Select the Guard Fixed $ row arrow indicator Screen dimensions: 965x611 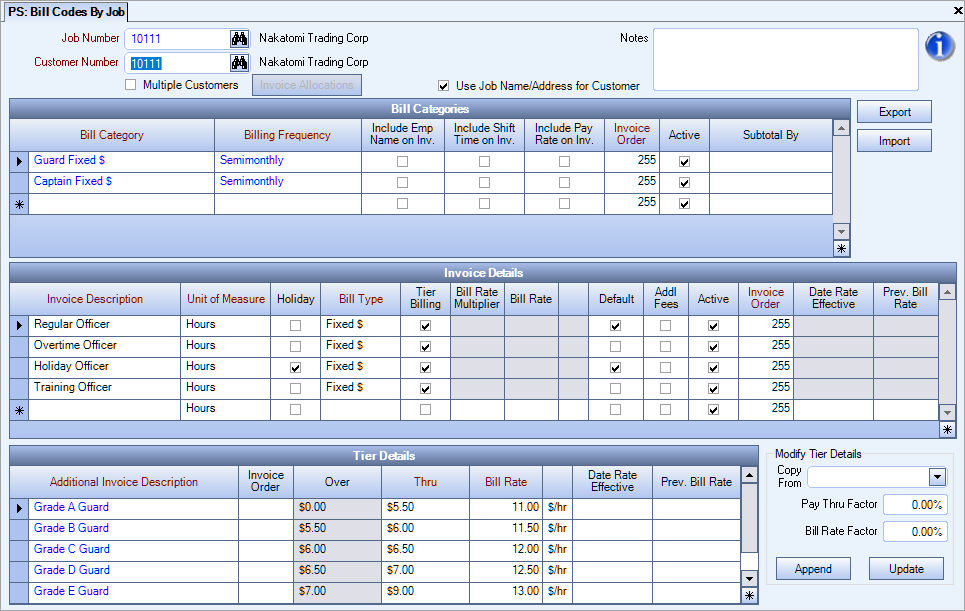click(19, 161)
